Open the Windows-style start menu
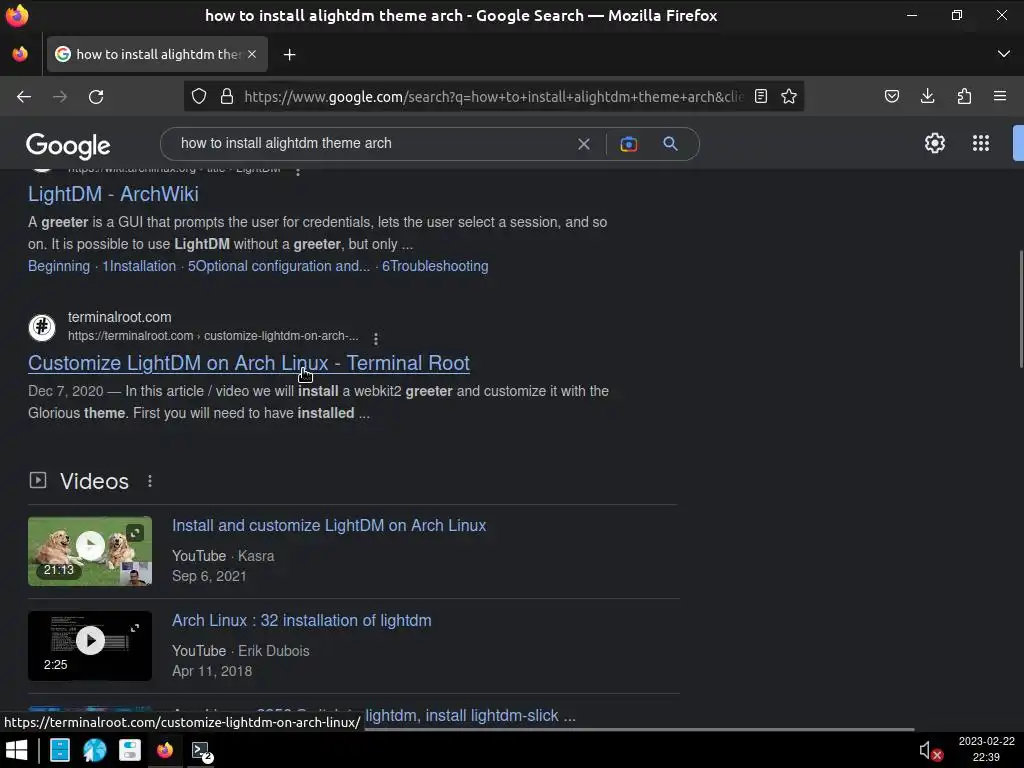Viewport: 1024px width, 768px height. [x=16, y=750]
